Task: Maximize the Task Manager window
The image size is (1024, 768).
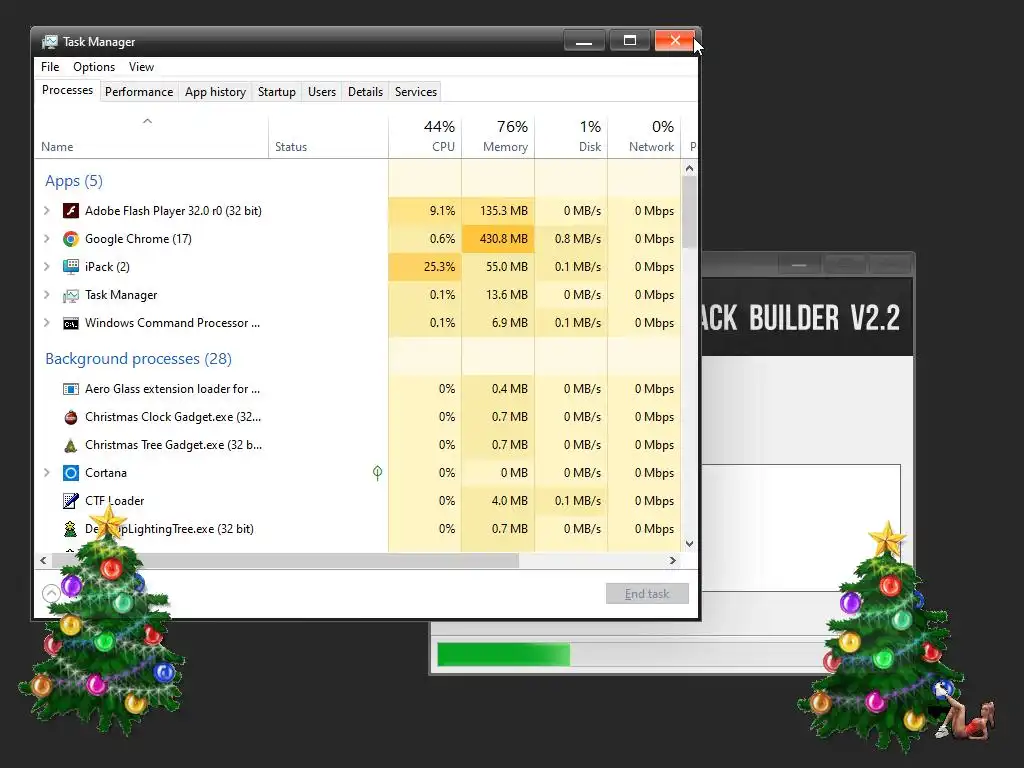Action: [x=630, y=40]
